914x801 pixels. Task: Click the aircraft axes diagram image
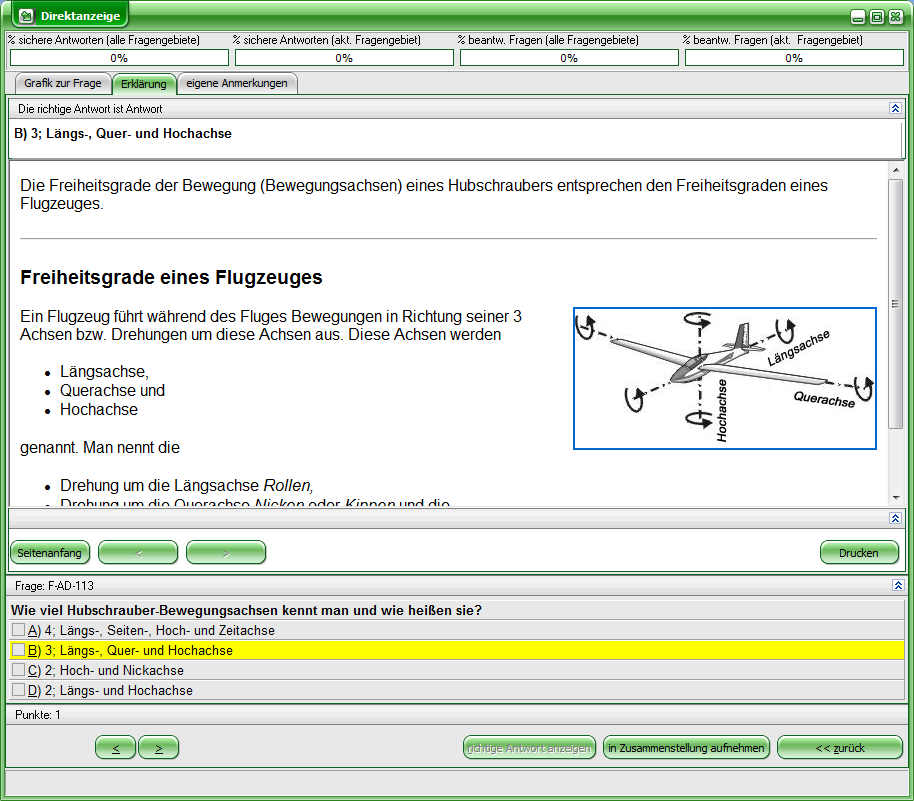pyautogui.click(x=725, y=378)
